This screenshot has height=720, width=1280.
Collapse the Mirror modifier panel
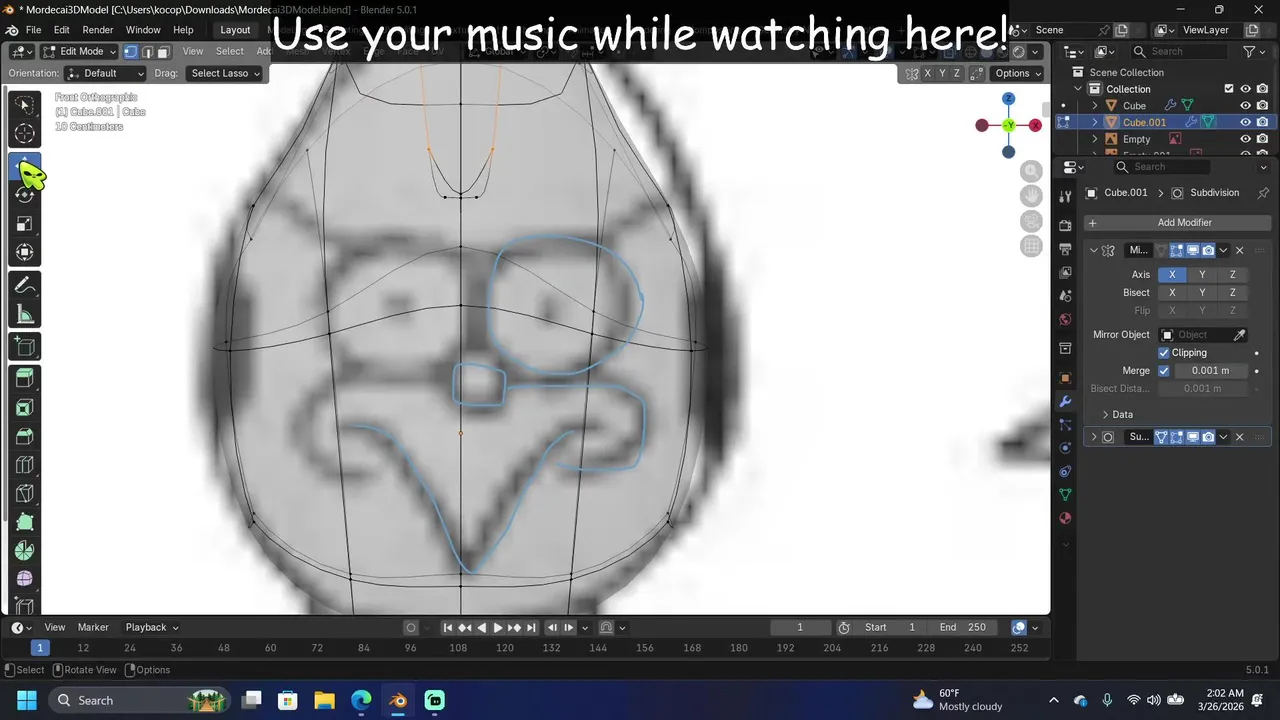point(1094,251)
